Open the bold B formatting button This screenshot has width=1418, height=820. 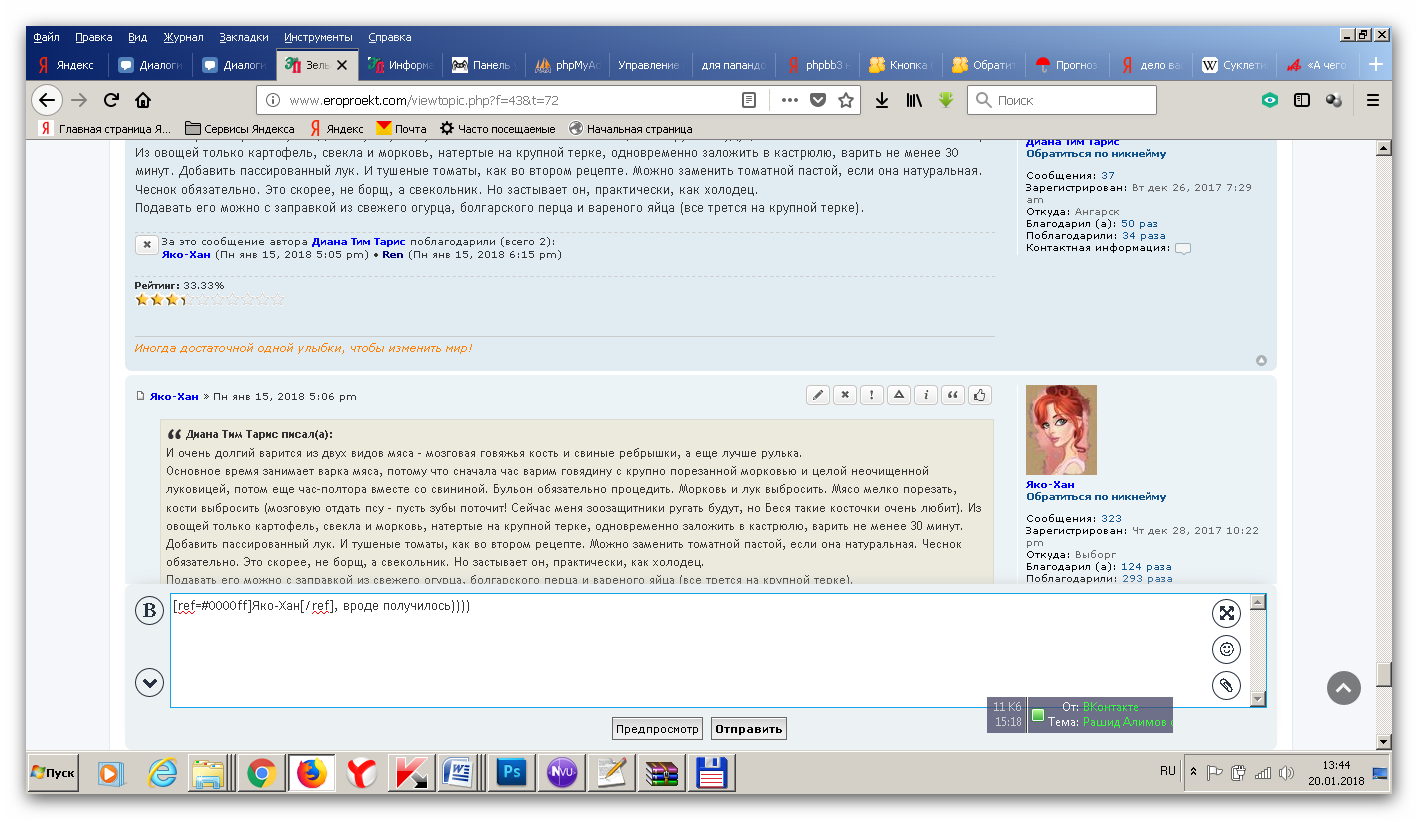149,611
